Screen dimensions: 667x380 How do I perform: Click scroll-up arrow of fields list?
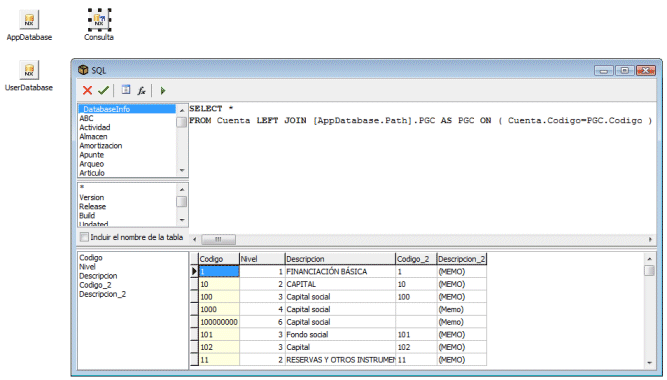point(182,189)
